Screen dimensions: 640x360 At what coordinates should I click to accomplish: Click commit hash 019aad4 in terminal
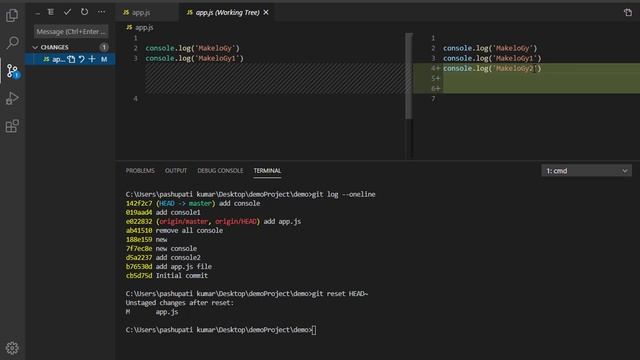point(139,212)
